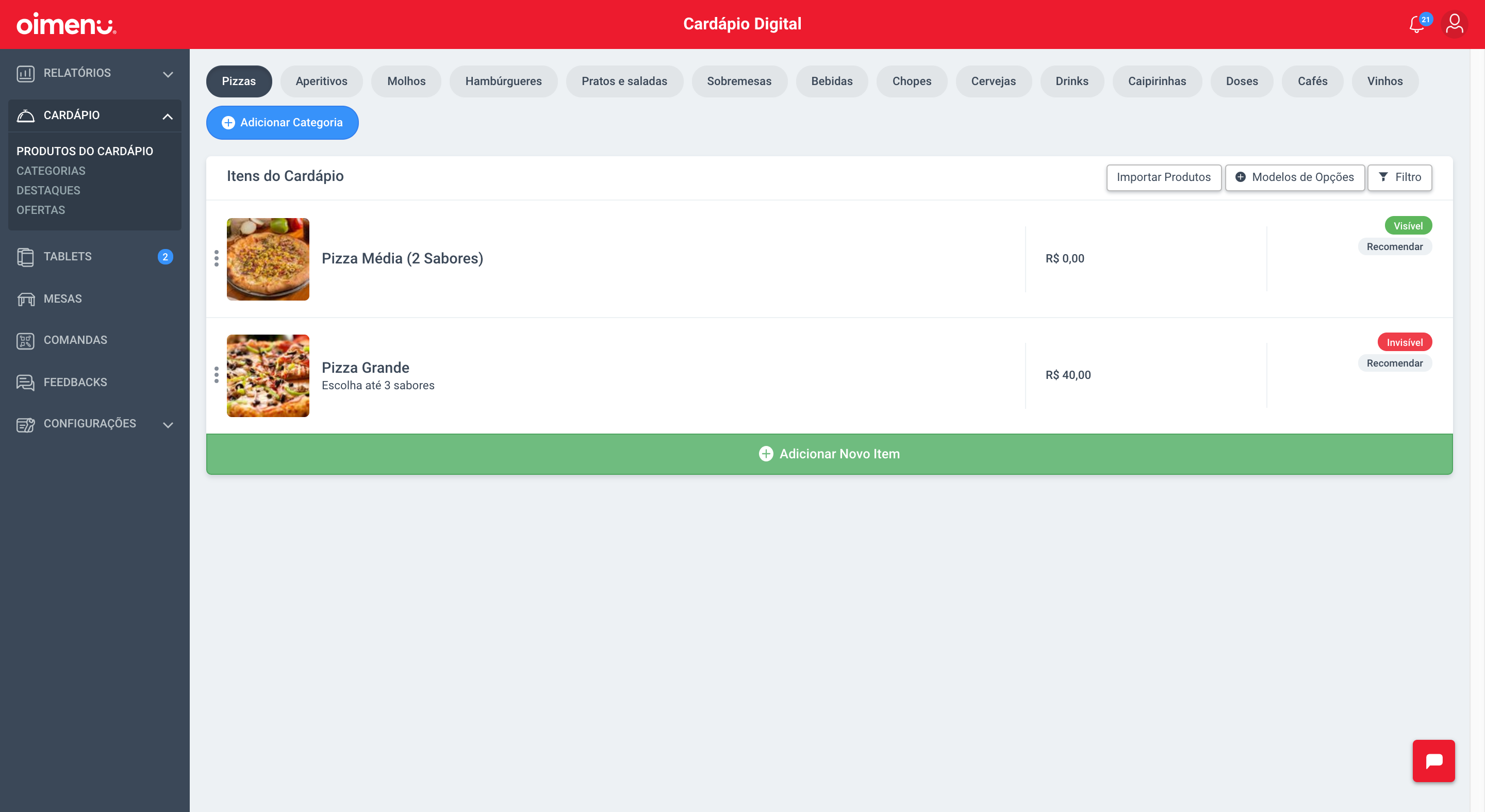Open the Comandas sidebar section
Screen dimensions: 1485x812
(94, 341)
